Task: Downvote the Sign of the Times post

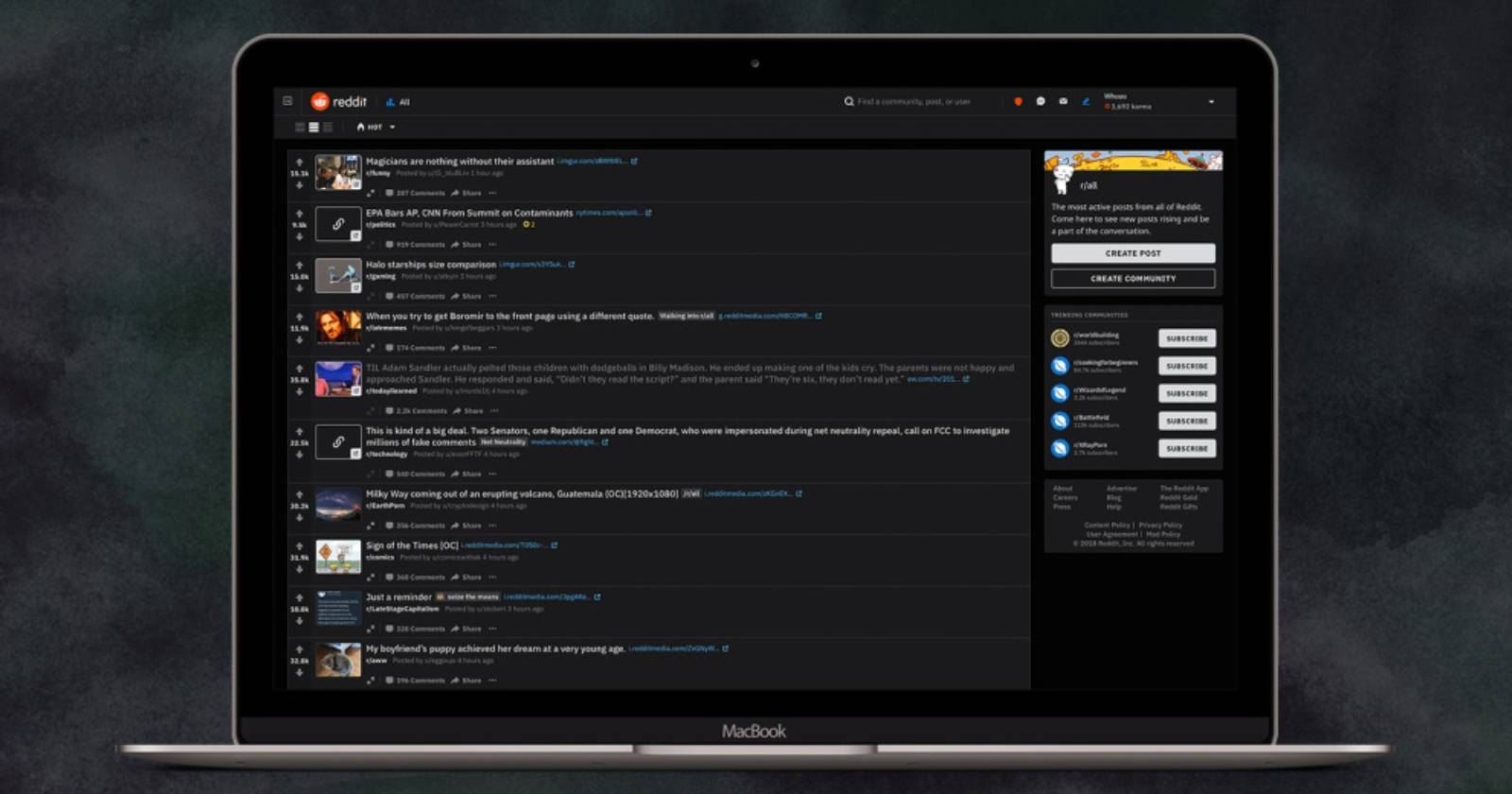Action: coord(300,569)
